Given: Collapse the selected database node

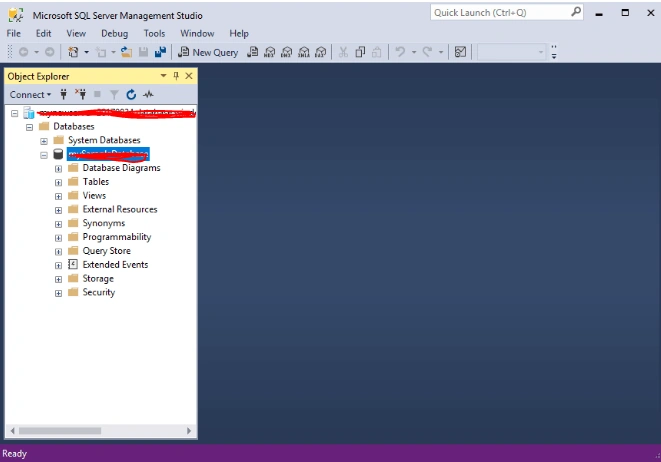Looking at the screenshot, I should click(44, 155).
